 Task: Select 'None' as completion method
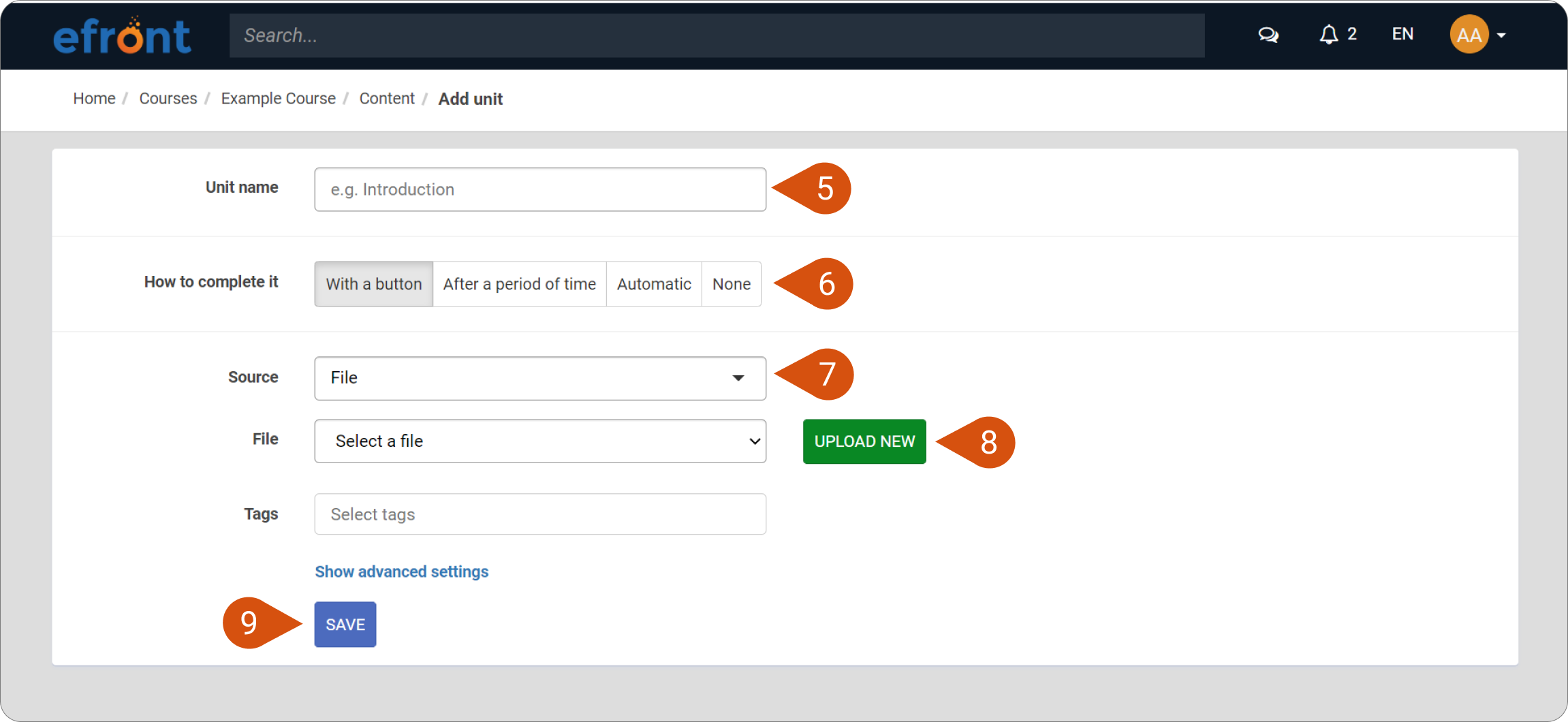[x=731, y=283]
